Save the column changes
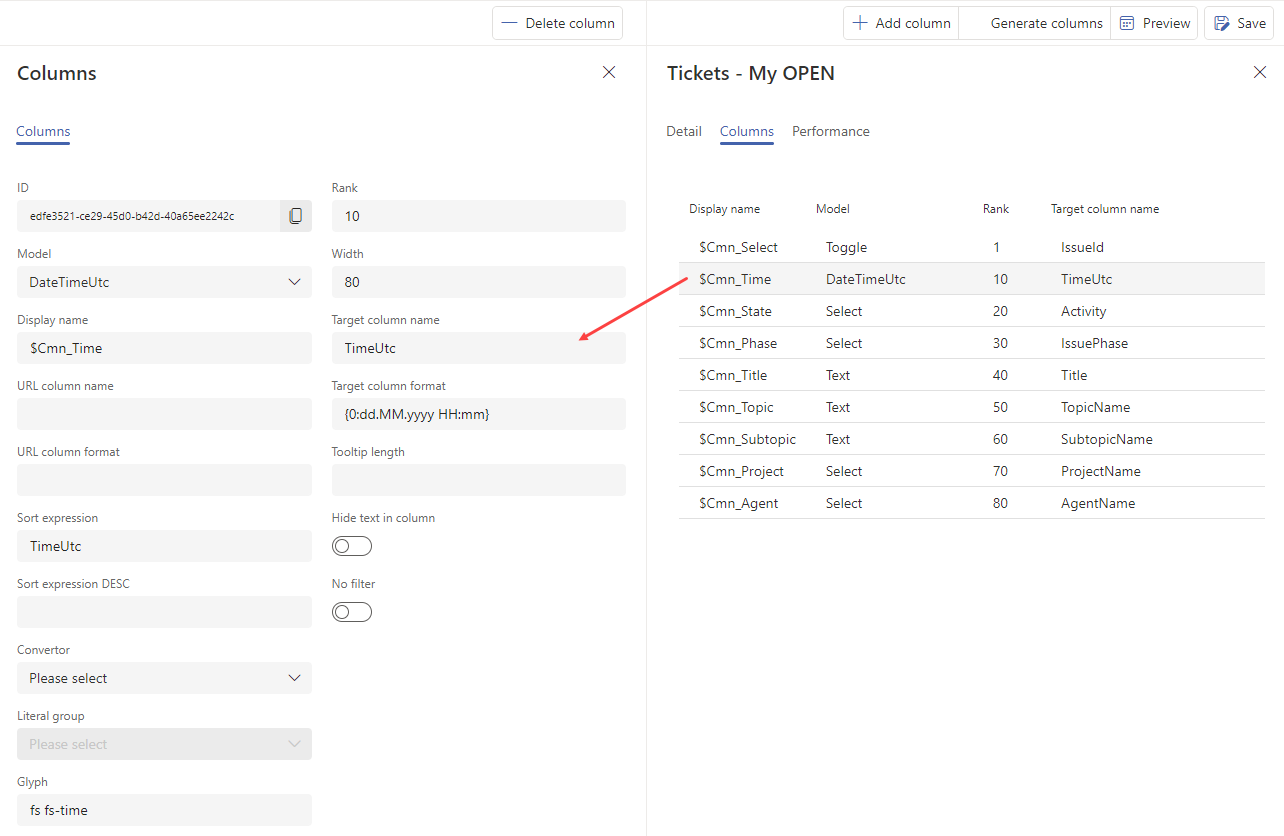Screen dimensions: 1284x836 [1239, 23]
